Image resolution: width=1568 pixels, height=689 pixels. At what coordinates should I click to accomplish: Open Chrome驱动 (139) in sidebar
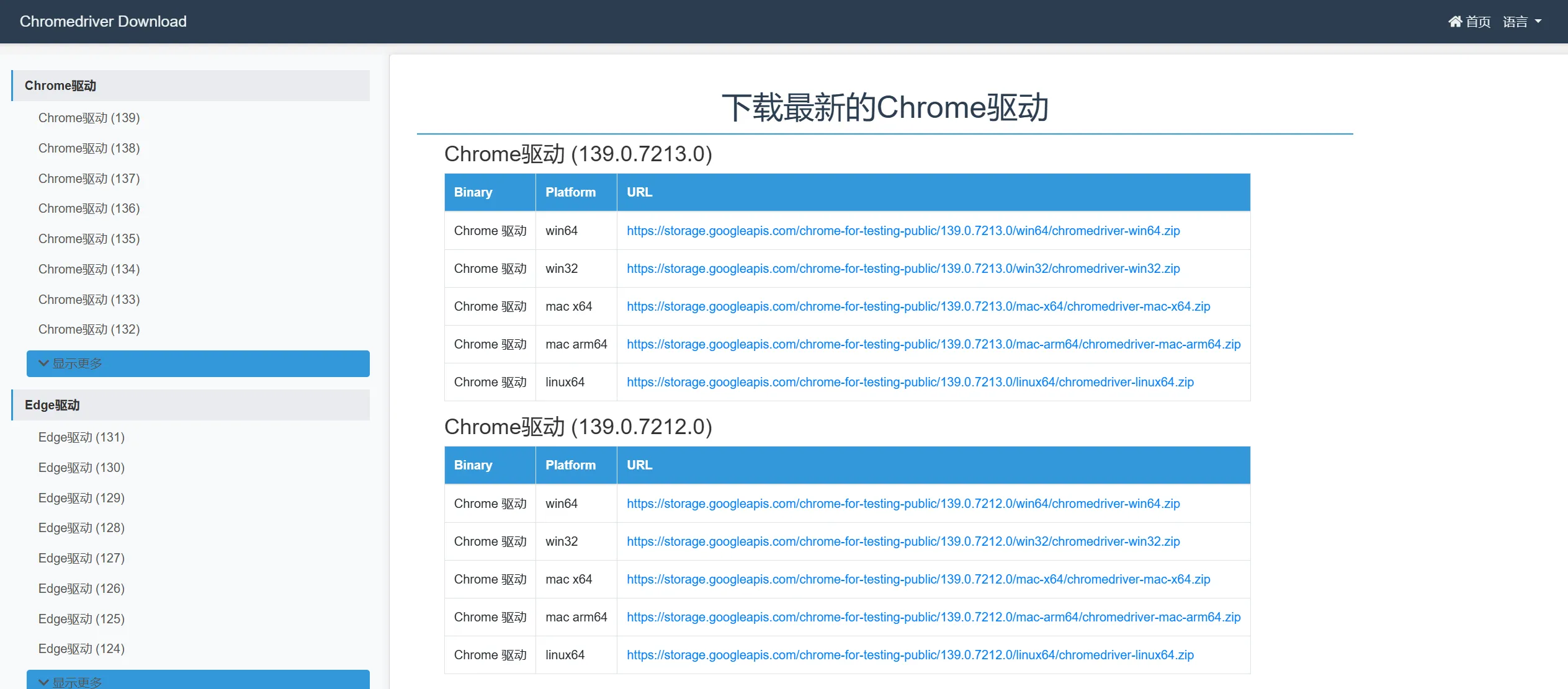pyautogui.click(x=89, y=118)
